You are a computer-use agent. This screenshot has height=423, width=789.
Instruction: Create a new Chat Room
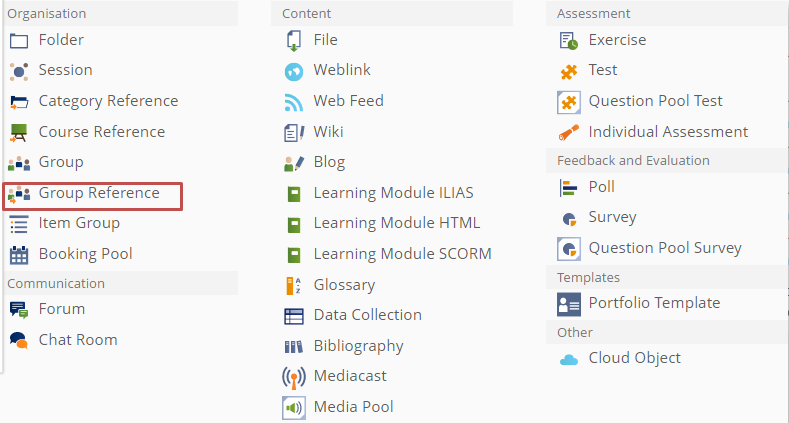click(78, 340)
